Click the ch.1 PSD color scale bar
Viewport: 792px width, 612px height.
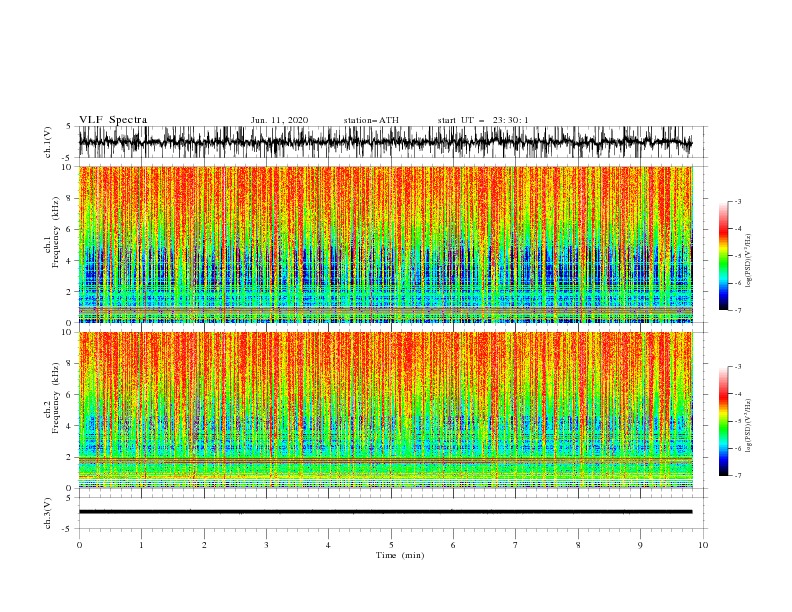pos(723,256)
